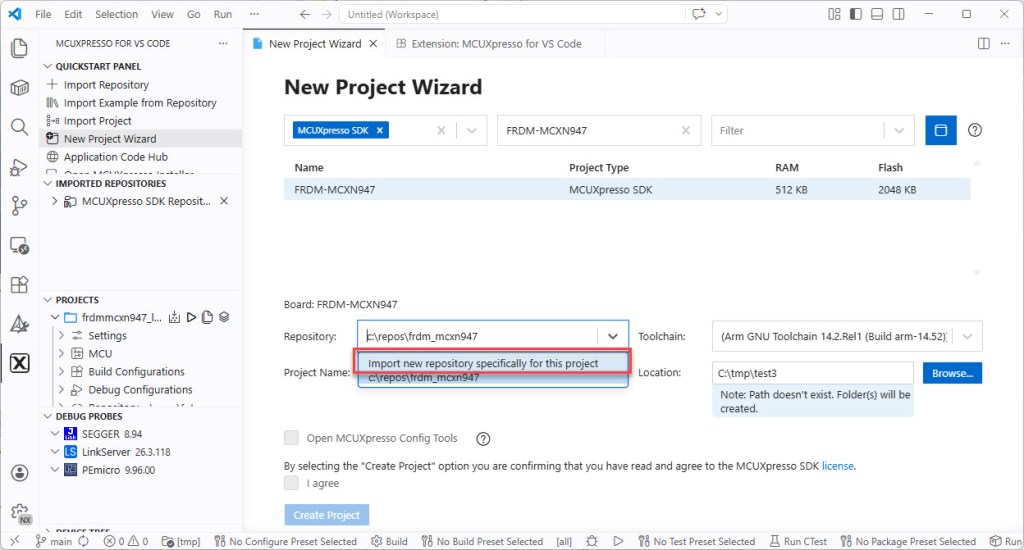
Task: Open the Selection menu
Action: [117, 15]
